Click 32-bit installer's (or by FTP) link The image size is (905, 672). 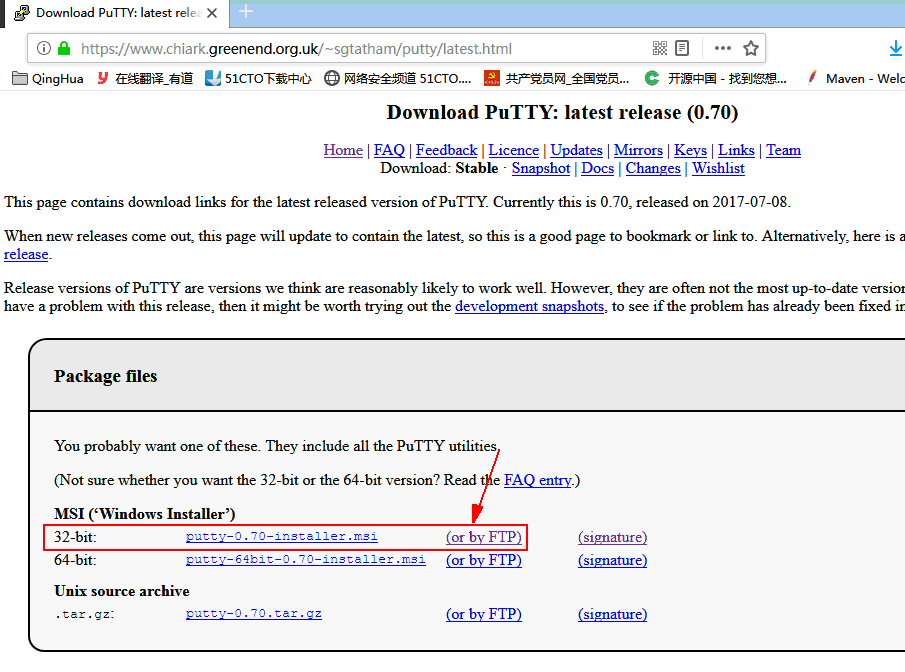tap(484, 537)
